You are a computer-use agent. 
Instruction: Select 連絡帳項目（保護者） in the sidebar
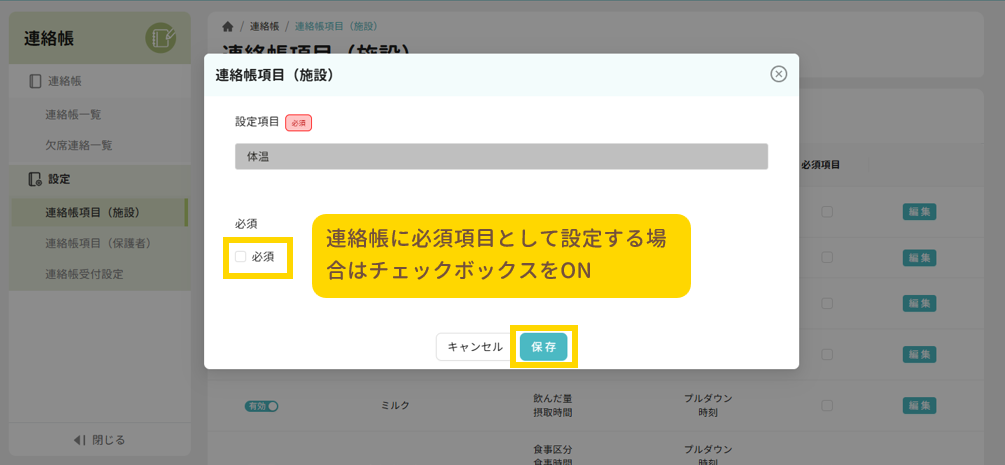coord(97,243)
